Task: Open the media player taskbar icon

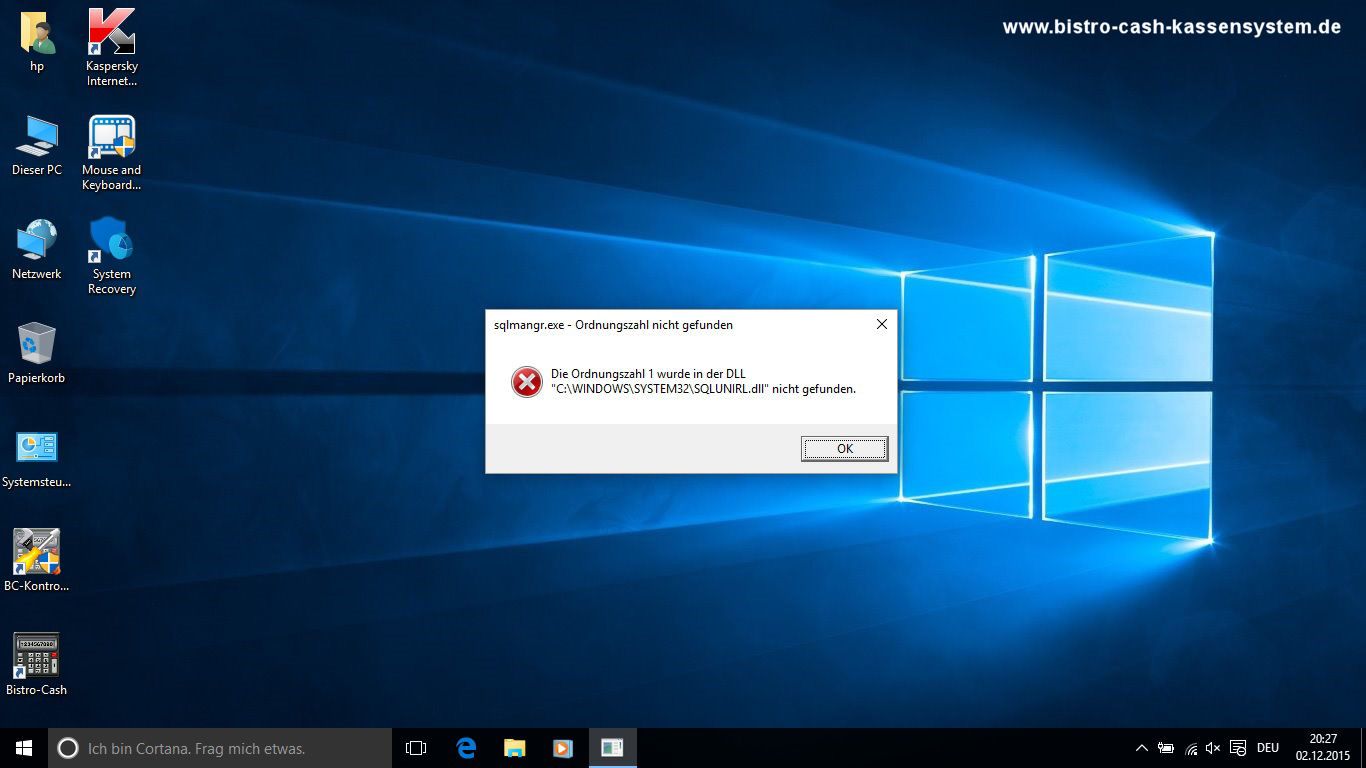Action: point(562,748)
